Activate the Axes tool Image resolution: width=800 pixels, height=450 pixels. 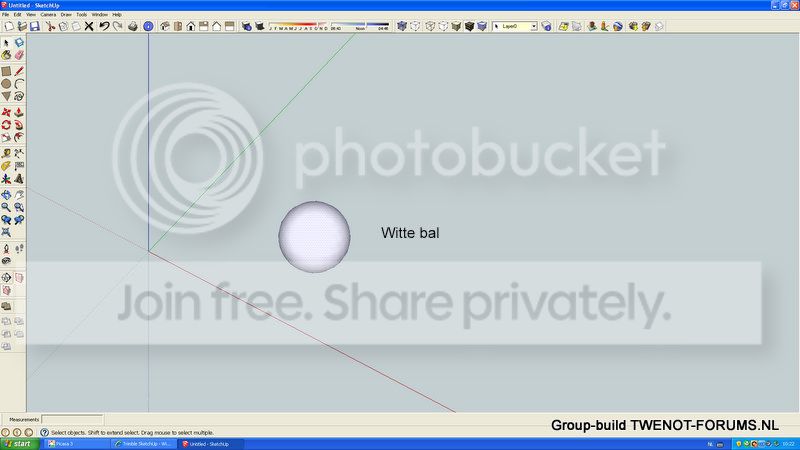[x=6, y=179]
